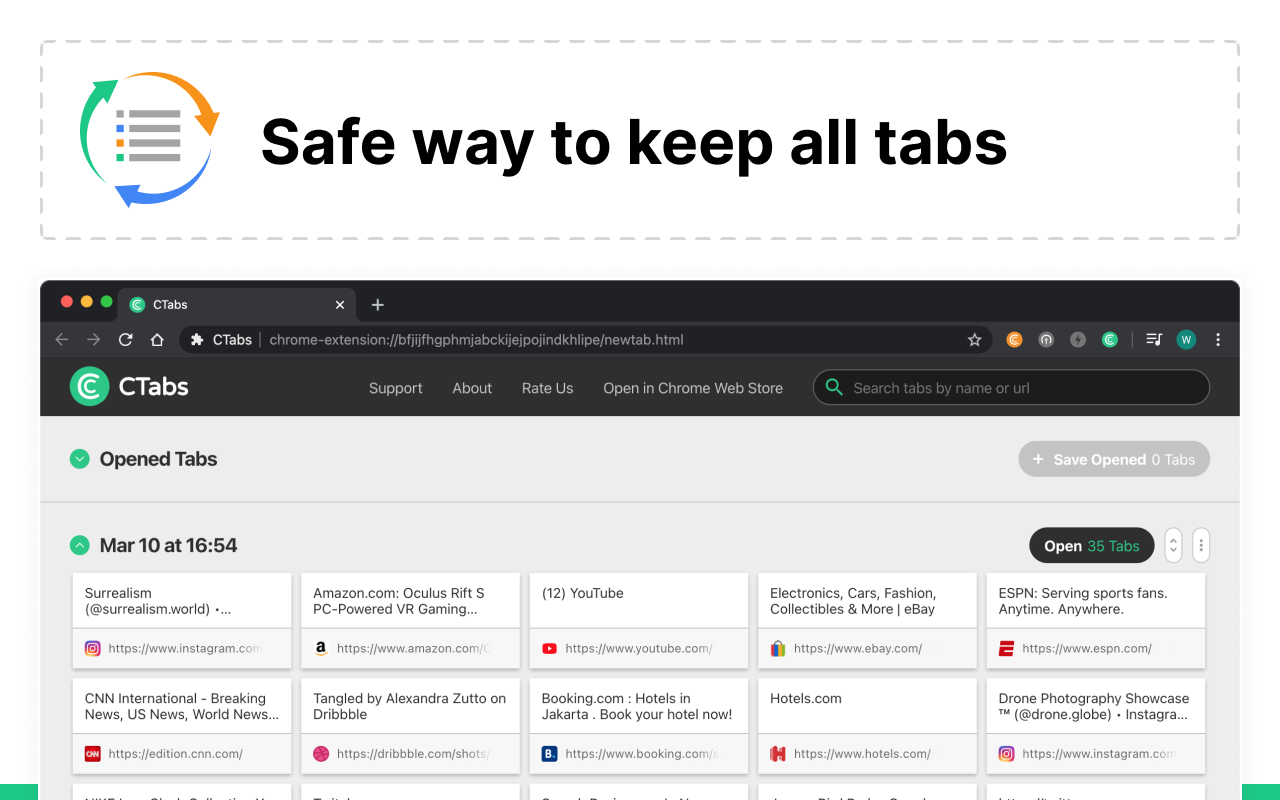
Task: Select the CTabs browser tab
Action: click(x=237, y=305)
